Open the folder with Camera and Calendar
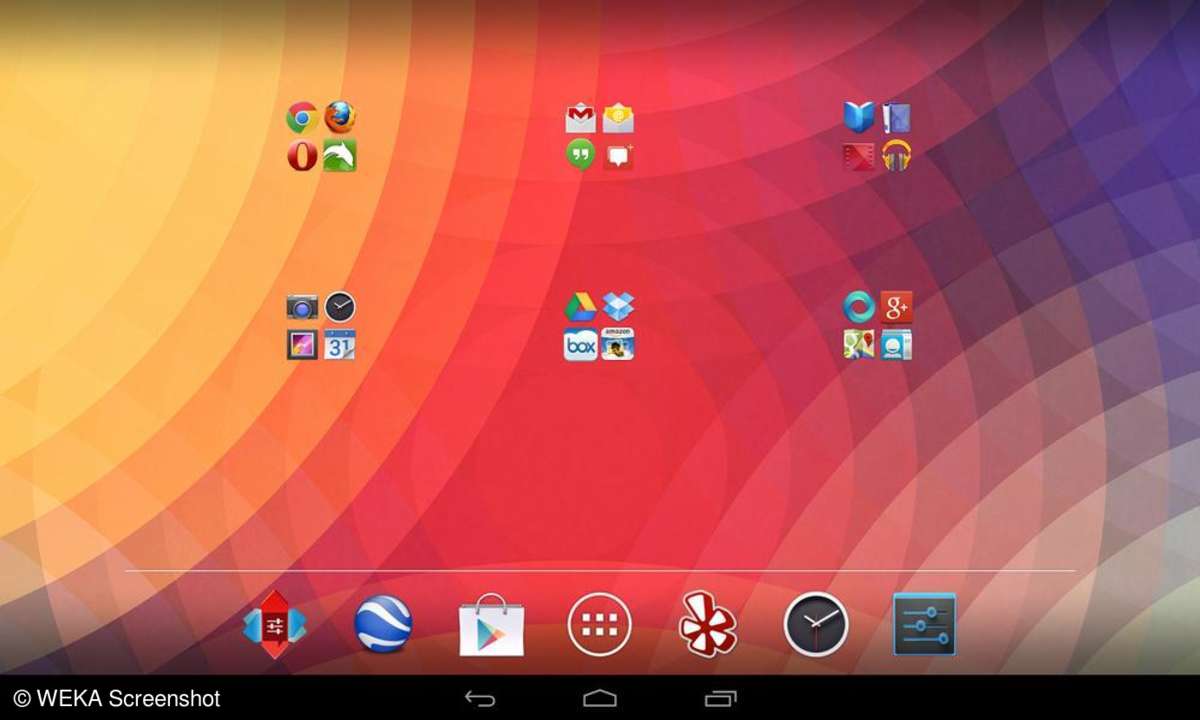Screen dimensions: 1200x720 coord(321,325)
